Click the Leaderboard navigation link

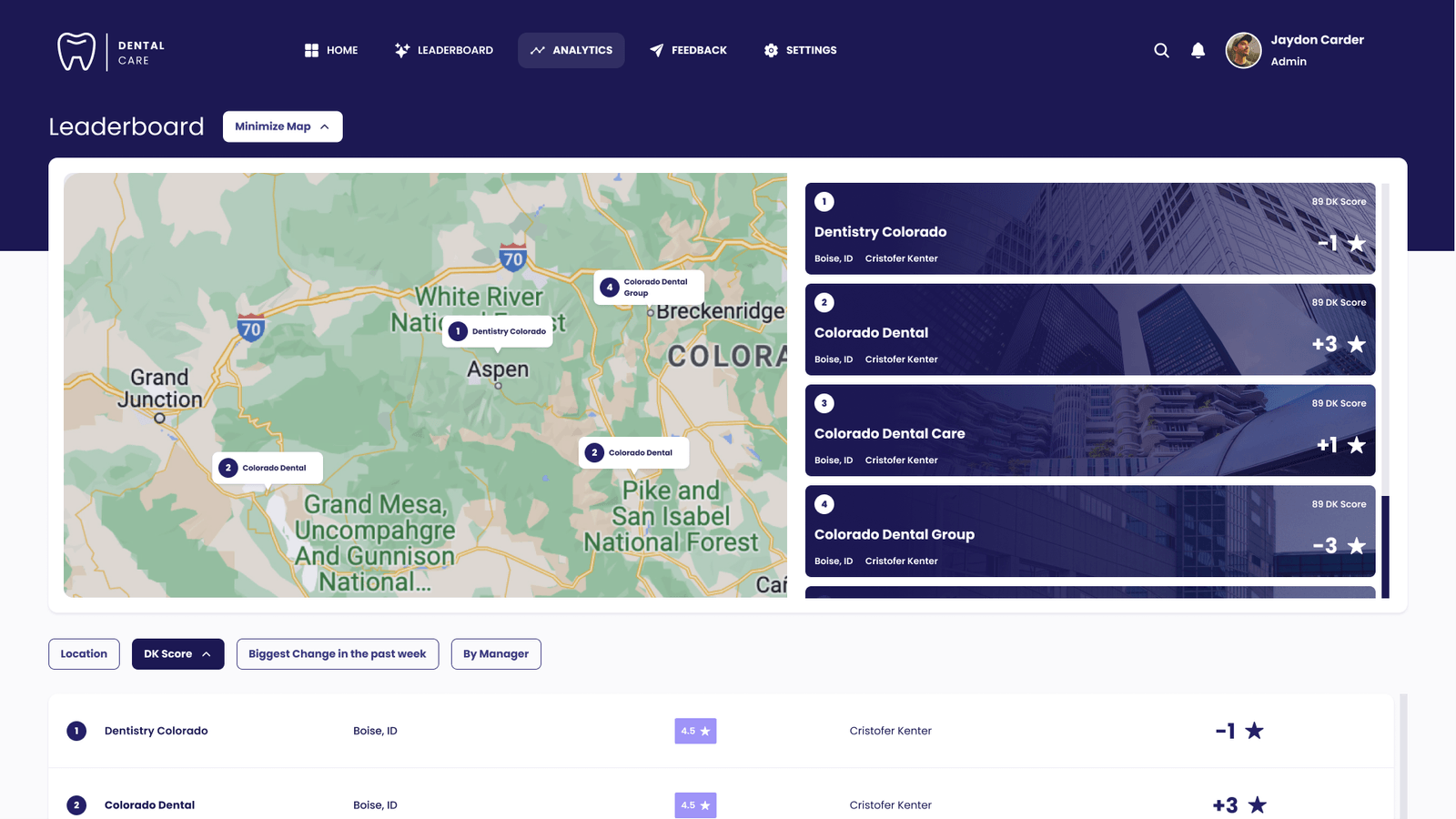444,51
